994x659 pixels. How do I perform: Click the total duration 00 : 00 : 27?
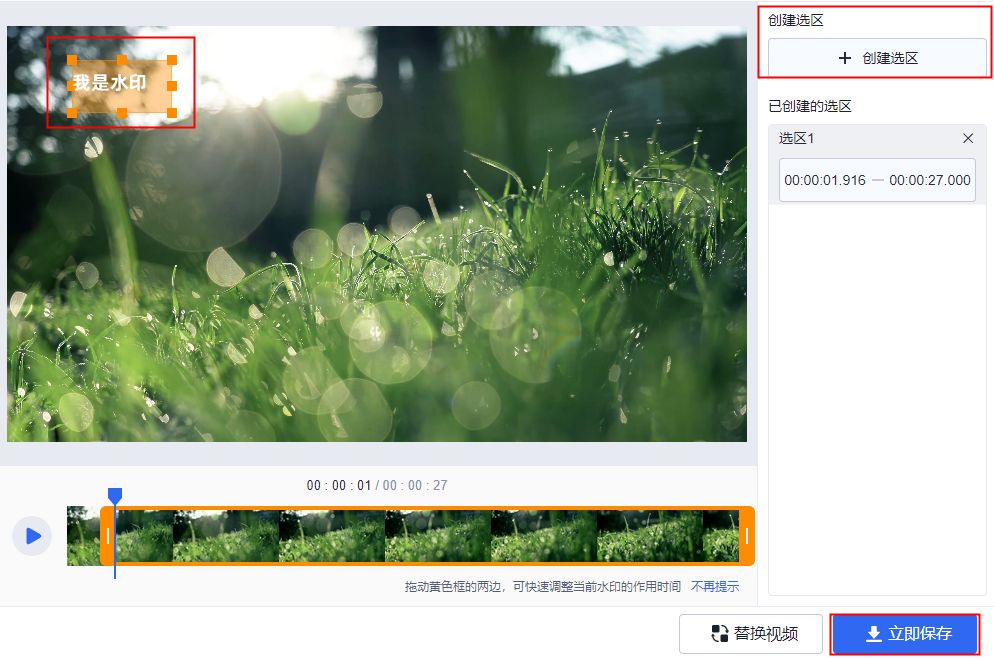coord(415,485)
